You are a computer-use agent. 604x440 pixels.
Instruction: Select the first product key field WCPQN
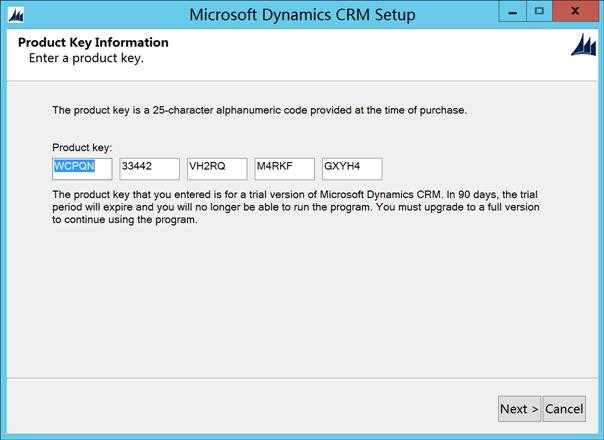[x=82, y=168]
